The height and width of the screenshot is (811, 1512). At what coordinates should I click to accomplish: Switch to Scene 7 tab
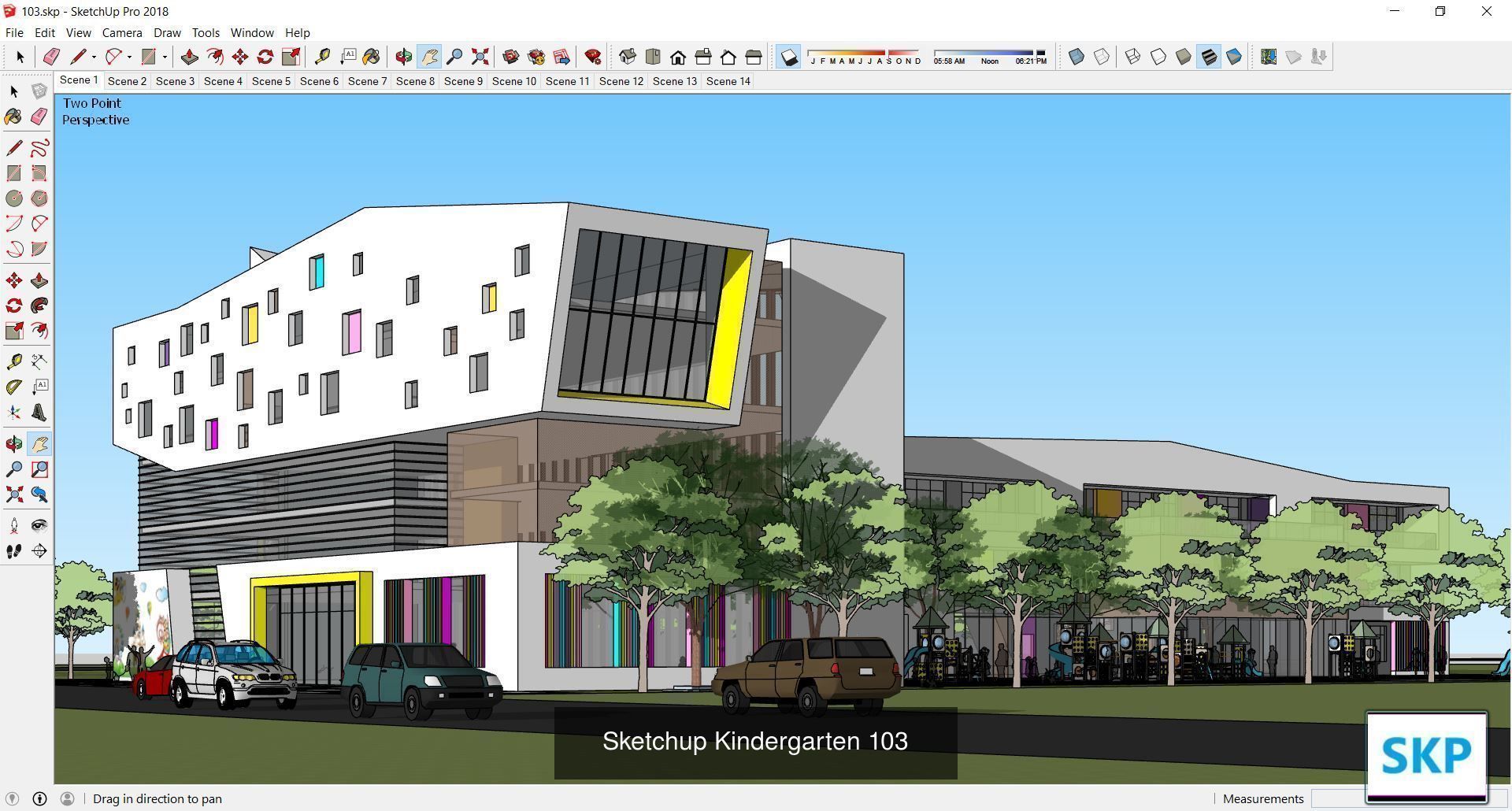(367, 81)
